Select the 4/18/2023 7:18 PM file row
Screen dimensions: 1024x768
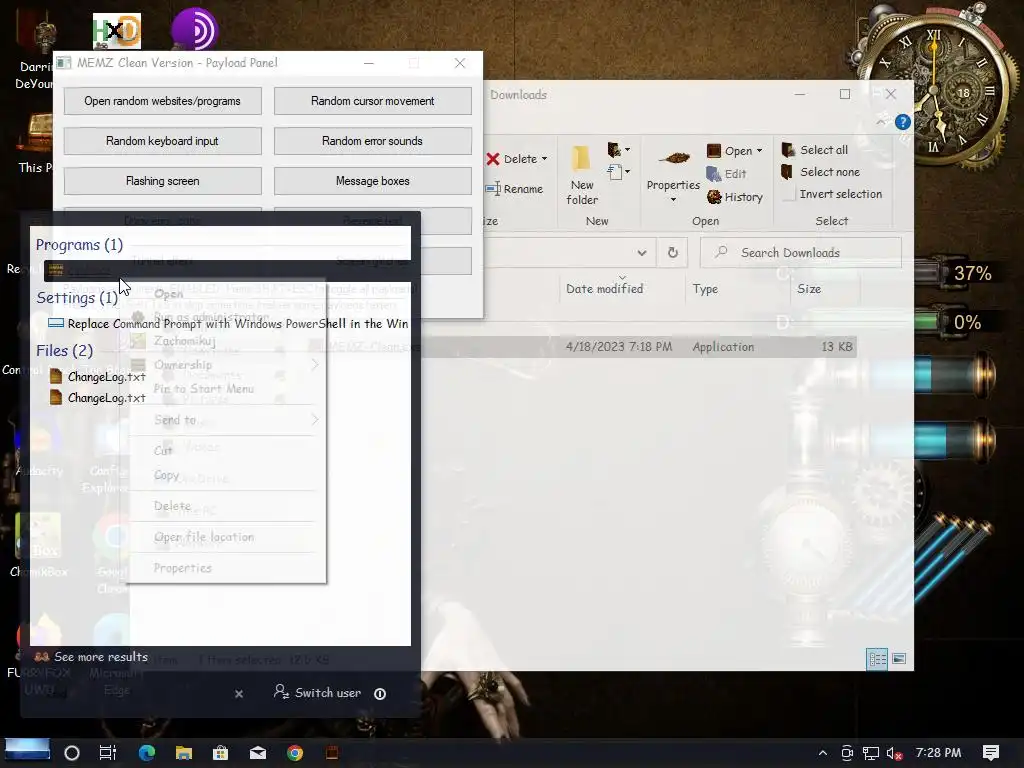coord(639,347)
